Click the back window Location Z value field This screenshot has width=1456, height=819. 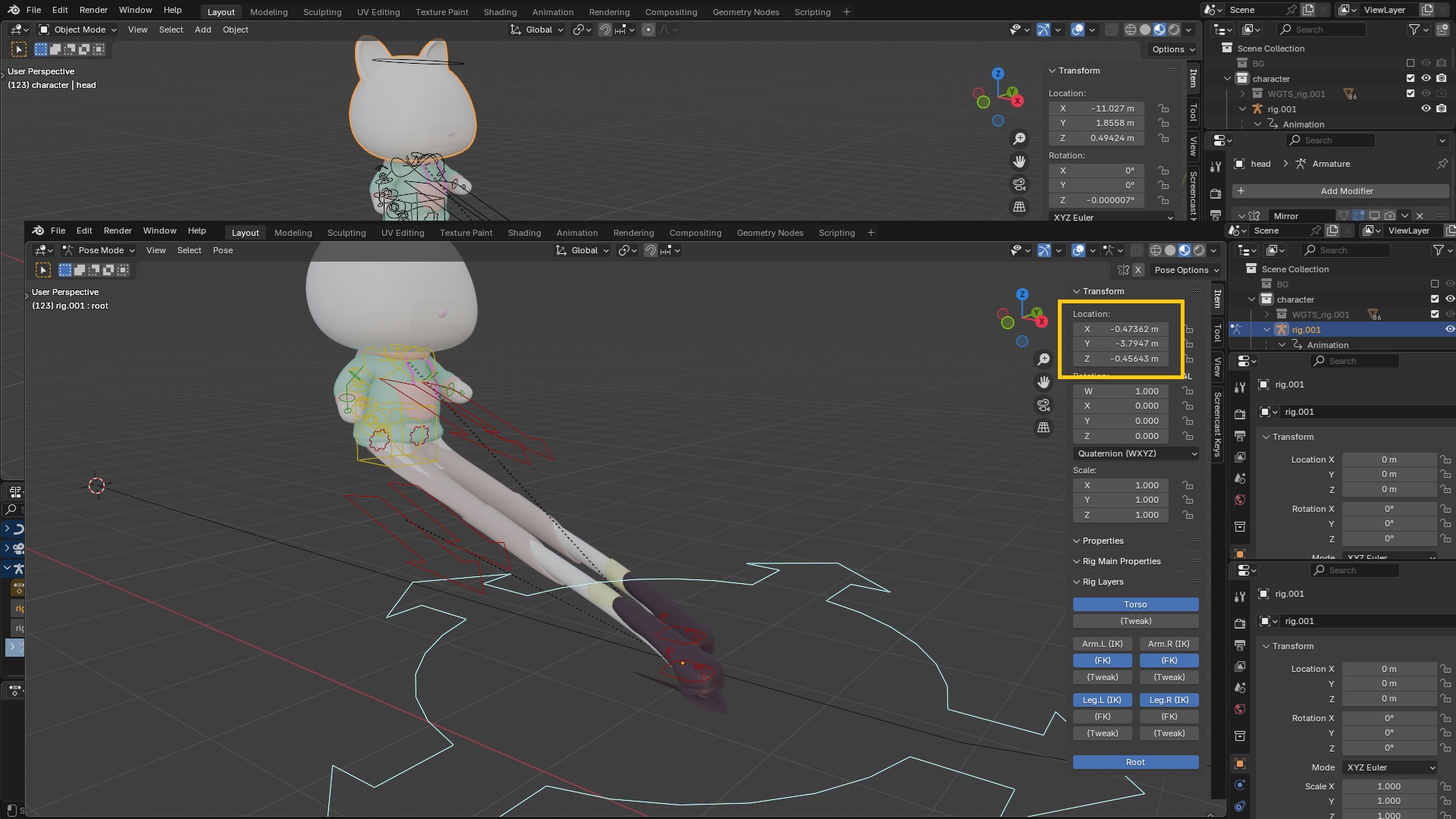click(1097, 138)
